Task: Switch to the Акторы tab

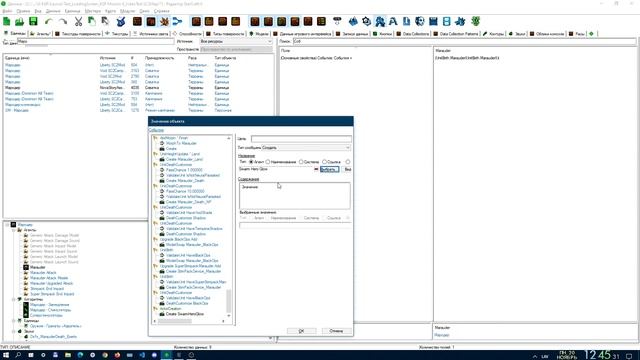Action: [40, 34]
